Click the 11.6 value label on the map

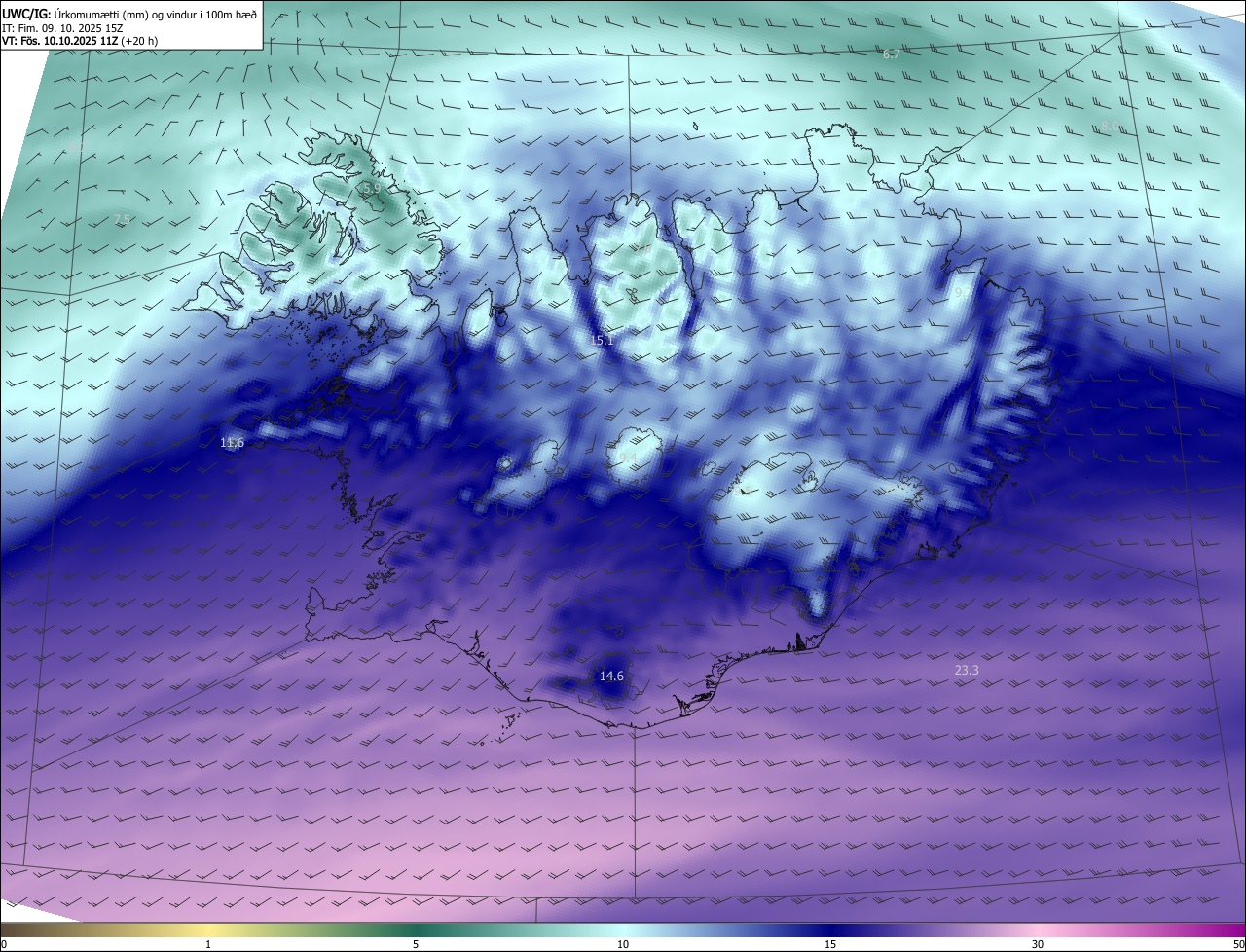click(x=232, y=443)
